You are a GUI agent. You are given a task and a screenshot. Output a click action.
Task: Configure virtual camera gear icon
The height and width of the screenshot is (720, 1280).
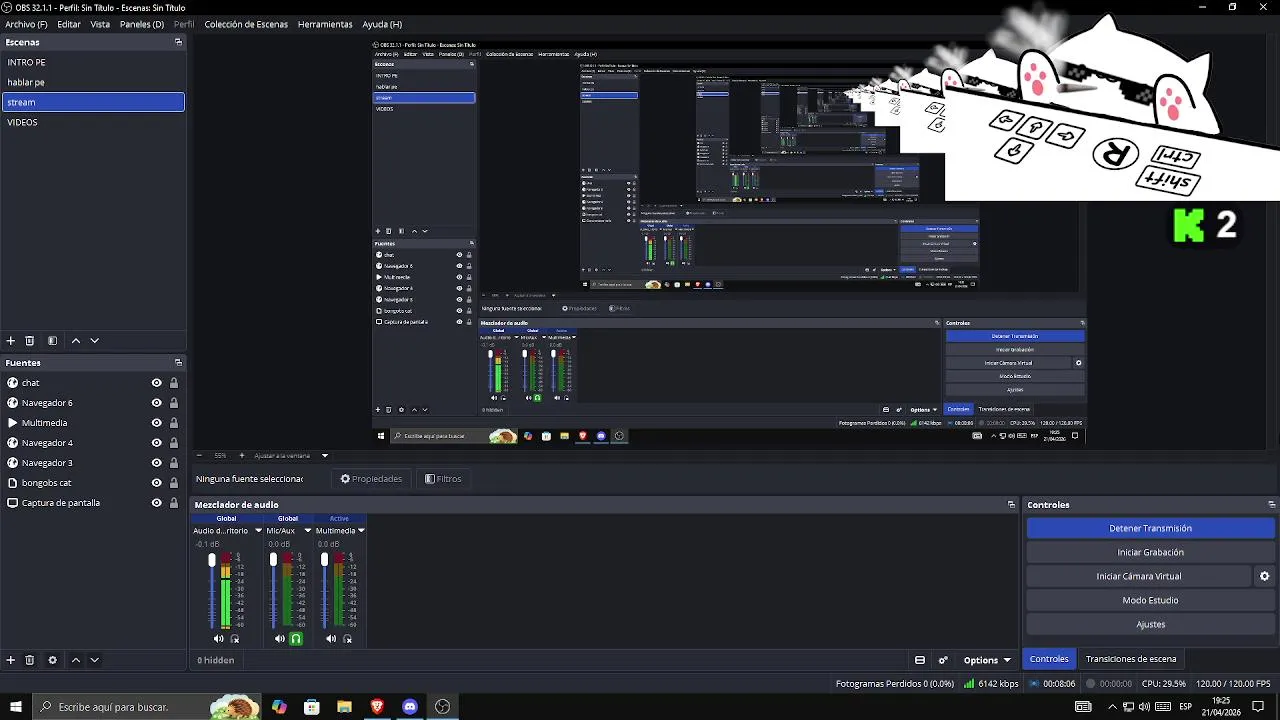point(1264,576)
